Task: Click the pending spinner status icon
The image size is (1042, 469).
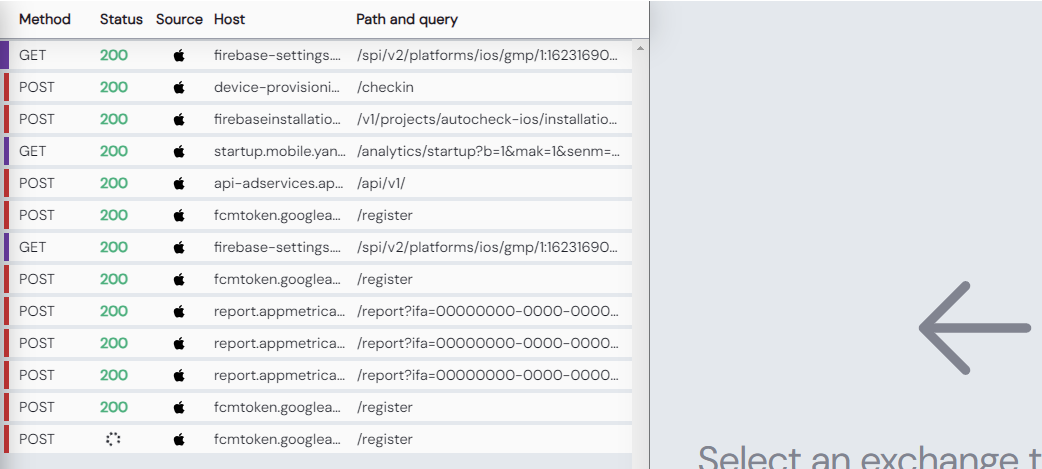Action: pos(113,439)
